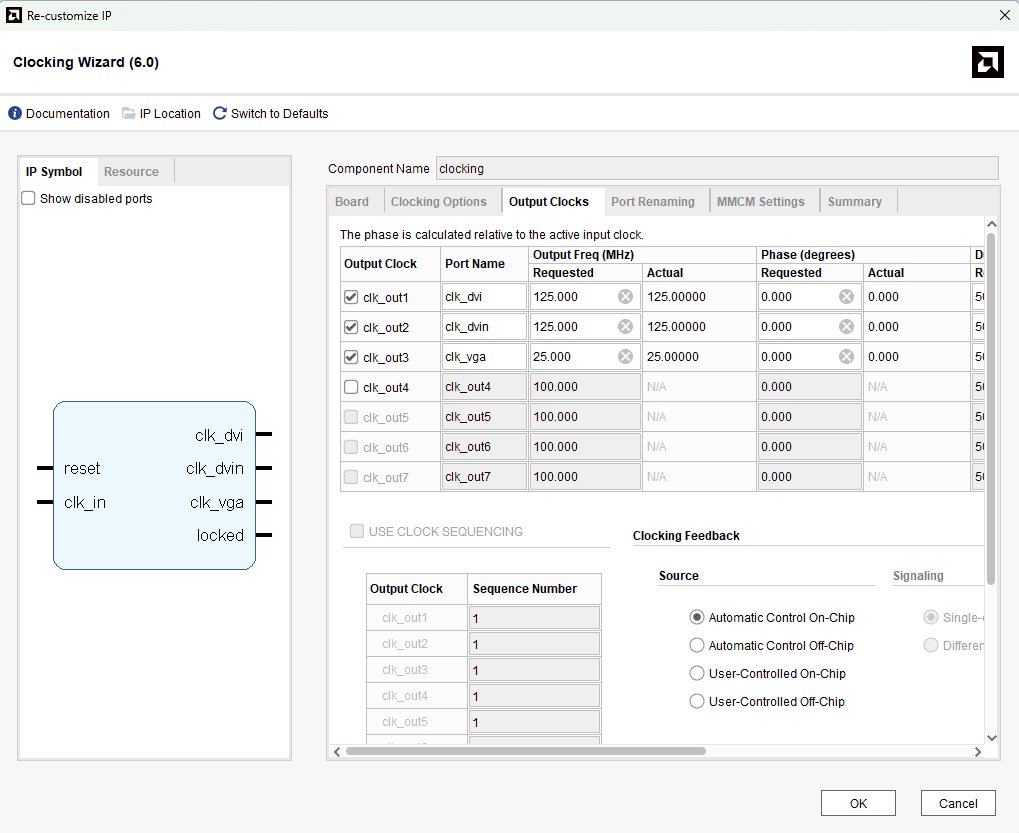Open the MMCM Settings tab
The width and height of the screenshot is (1019, 833).
(760, 202)
